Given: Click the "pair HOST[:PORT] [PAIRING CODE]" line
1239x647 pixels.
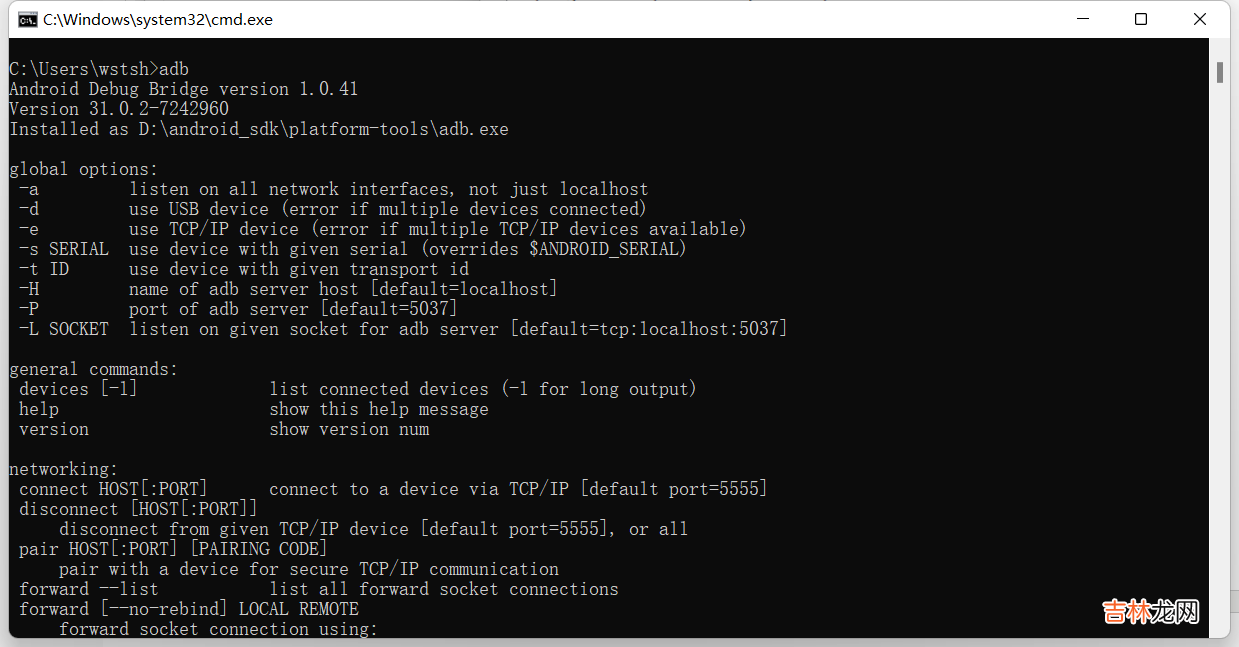Looking at the screenshot, I should point(173,549).
